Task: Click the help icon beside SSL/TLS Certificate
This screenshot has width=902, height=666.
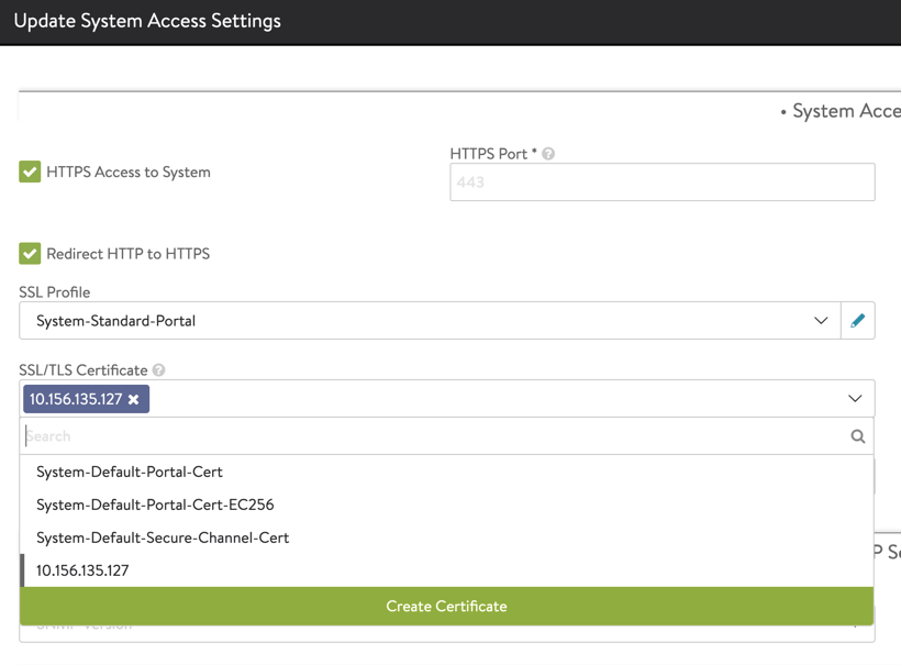Action: tap(159, 370)
